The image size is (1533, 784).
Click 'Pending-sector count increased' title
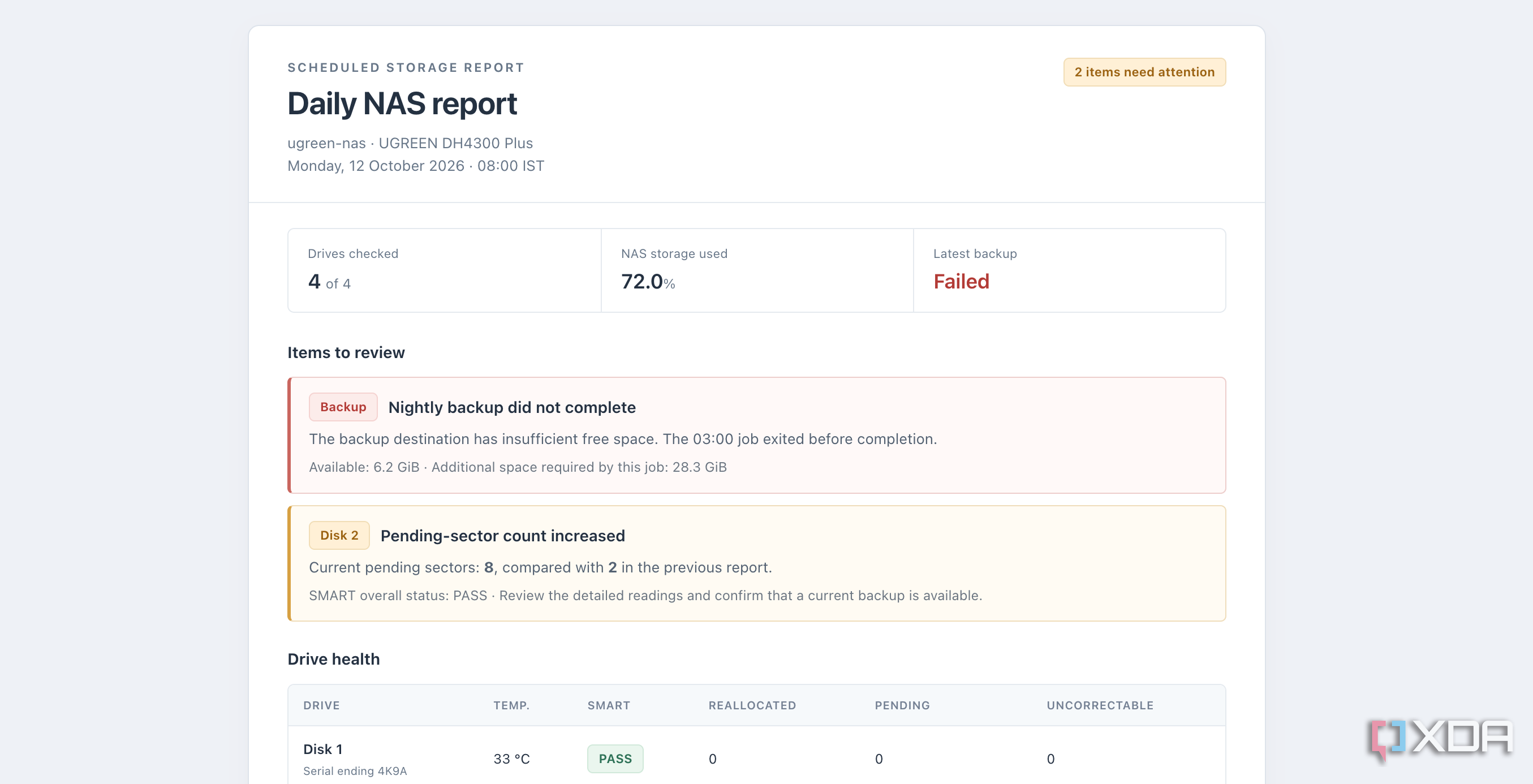pos(502,536)
